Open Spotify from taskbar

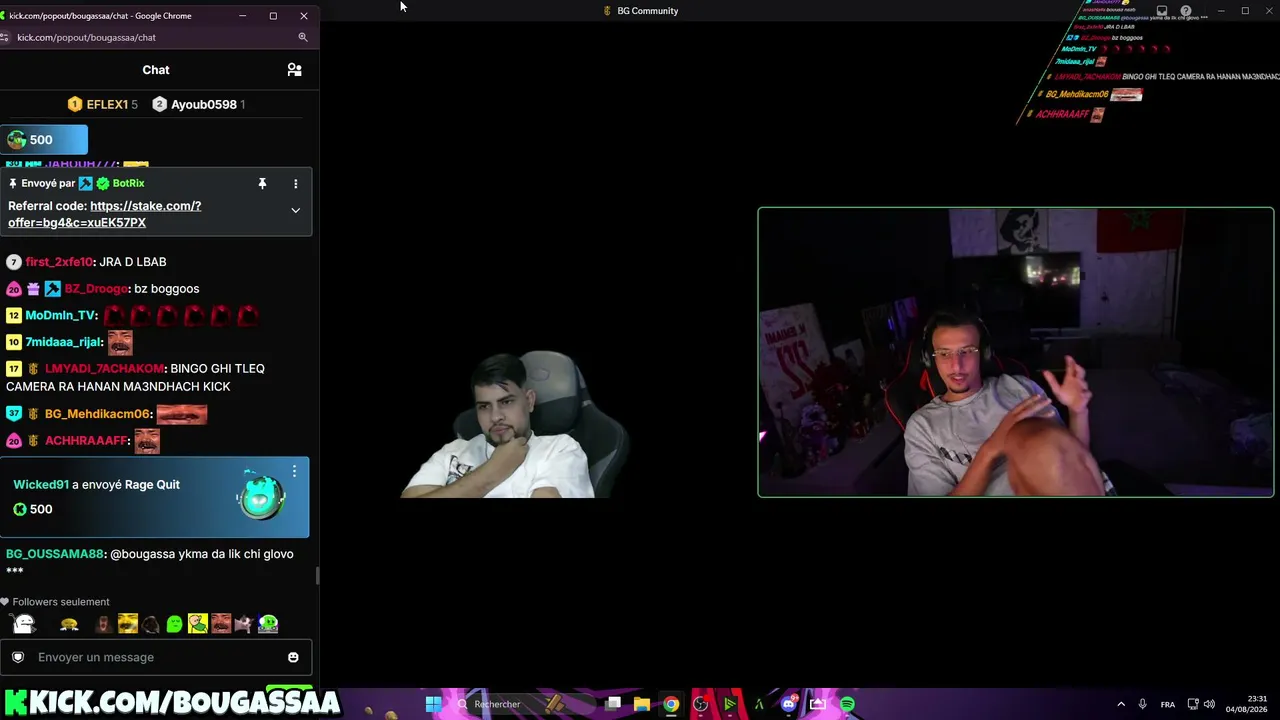[847, 705]
